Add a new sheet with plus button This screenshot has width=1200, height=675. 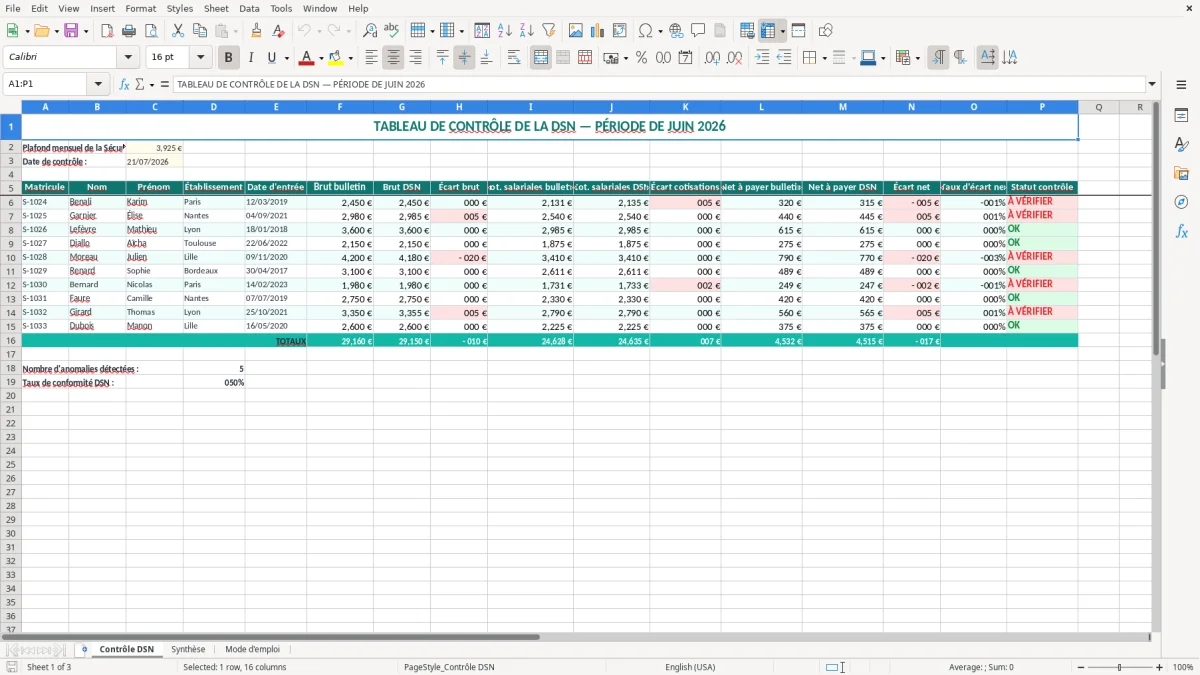84,649
